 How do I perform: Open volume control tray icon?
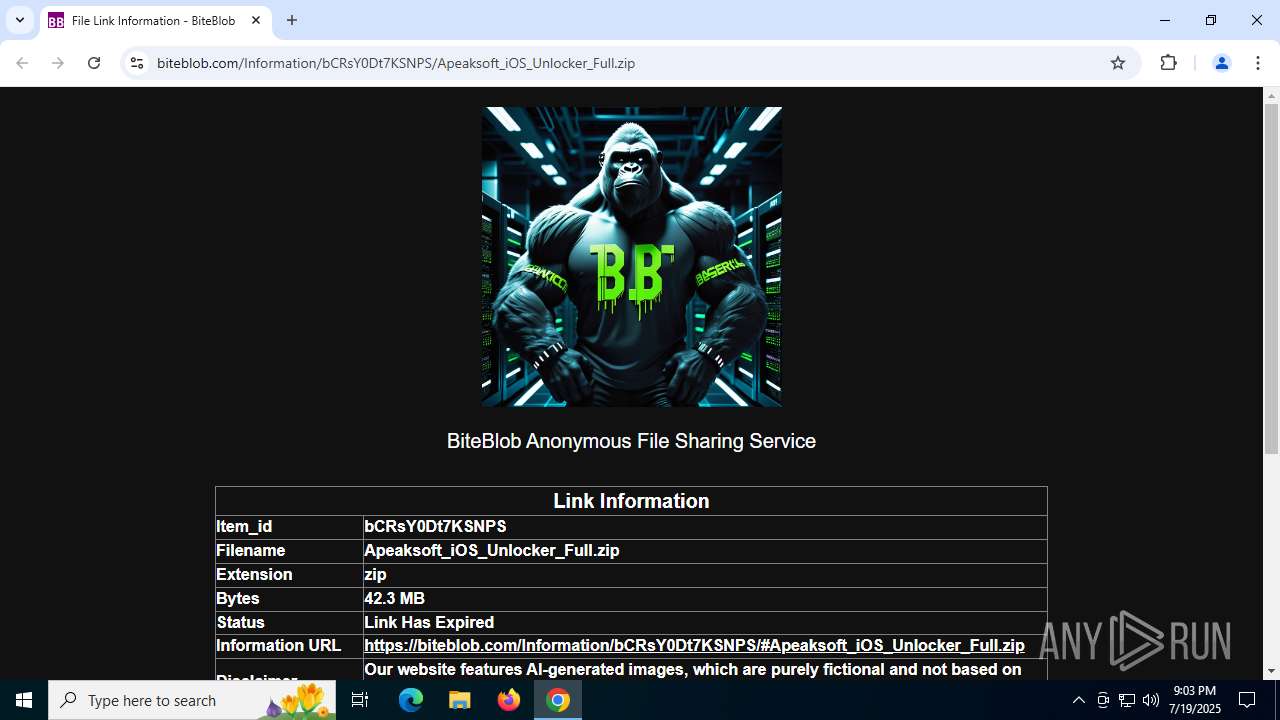1151,700
